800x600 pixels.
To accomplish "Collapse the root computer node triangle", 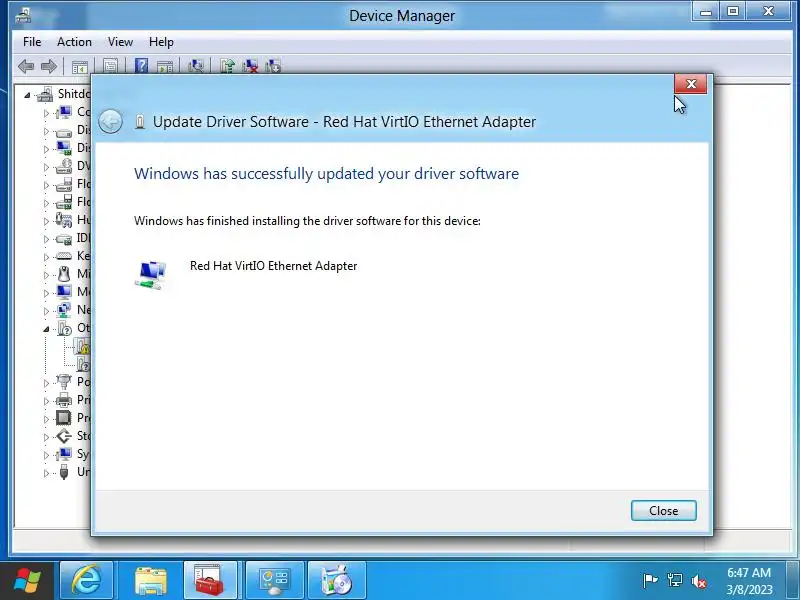I will coord(28,95).
